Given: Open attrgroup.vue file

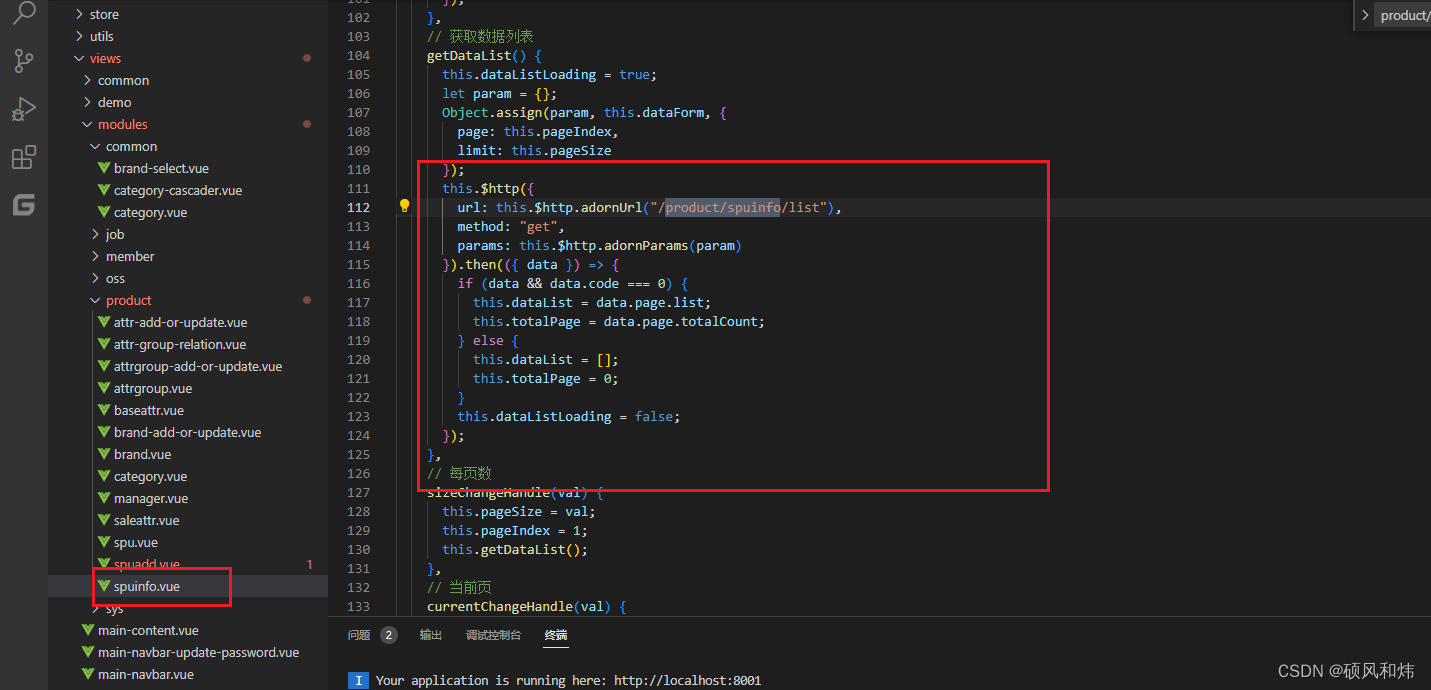Looking at the screenshot, I should (153, 388).
